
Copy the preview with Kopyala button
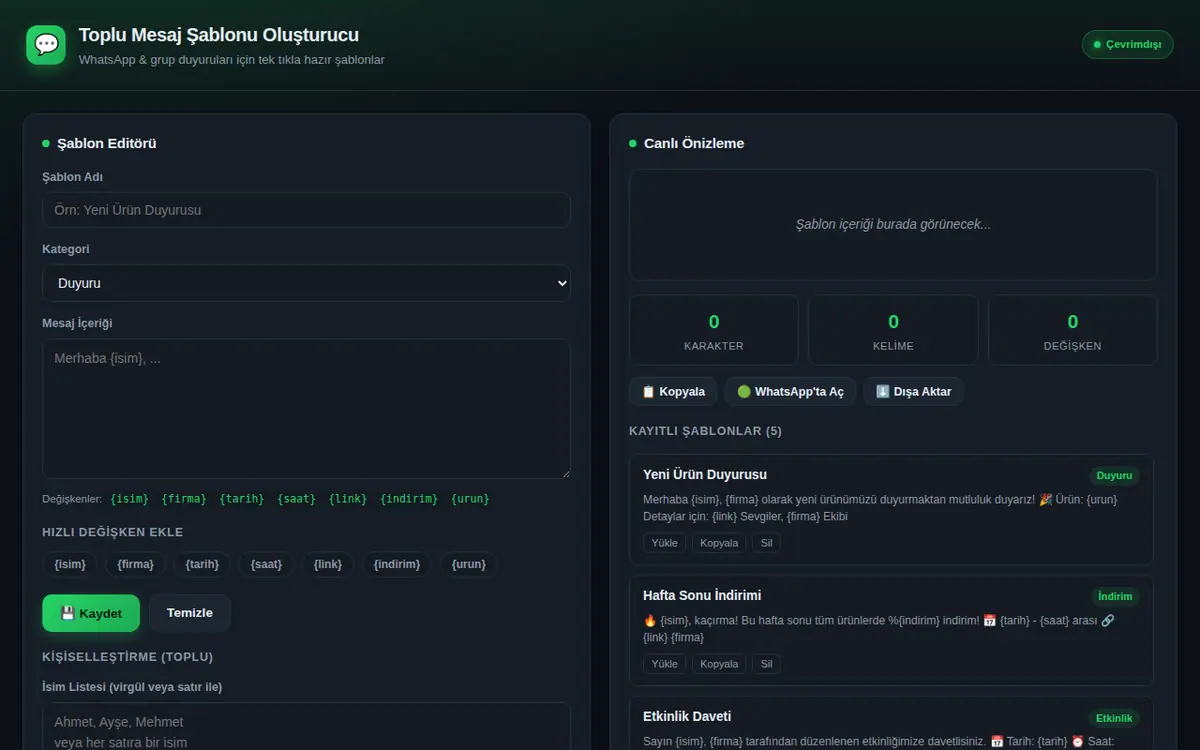[673, 392]
